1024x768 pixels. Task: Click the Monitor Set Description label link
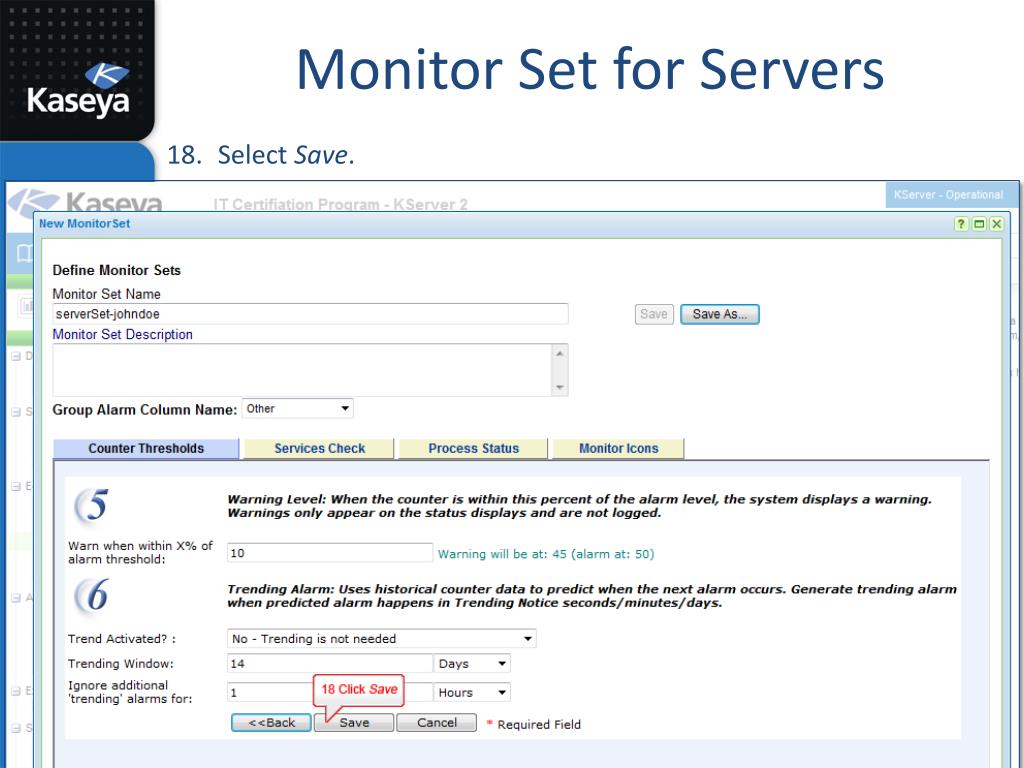click(123, 334)
